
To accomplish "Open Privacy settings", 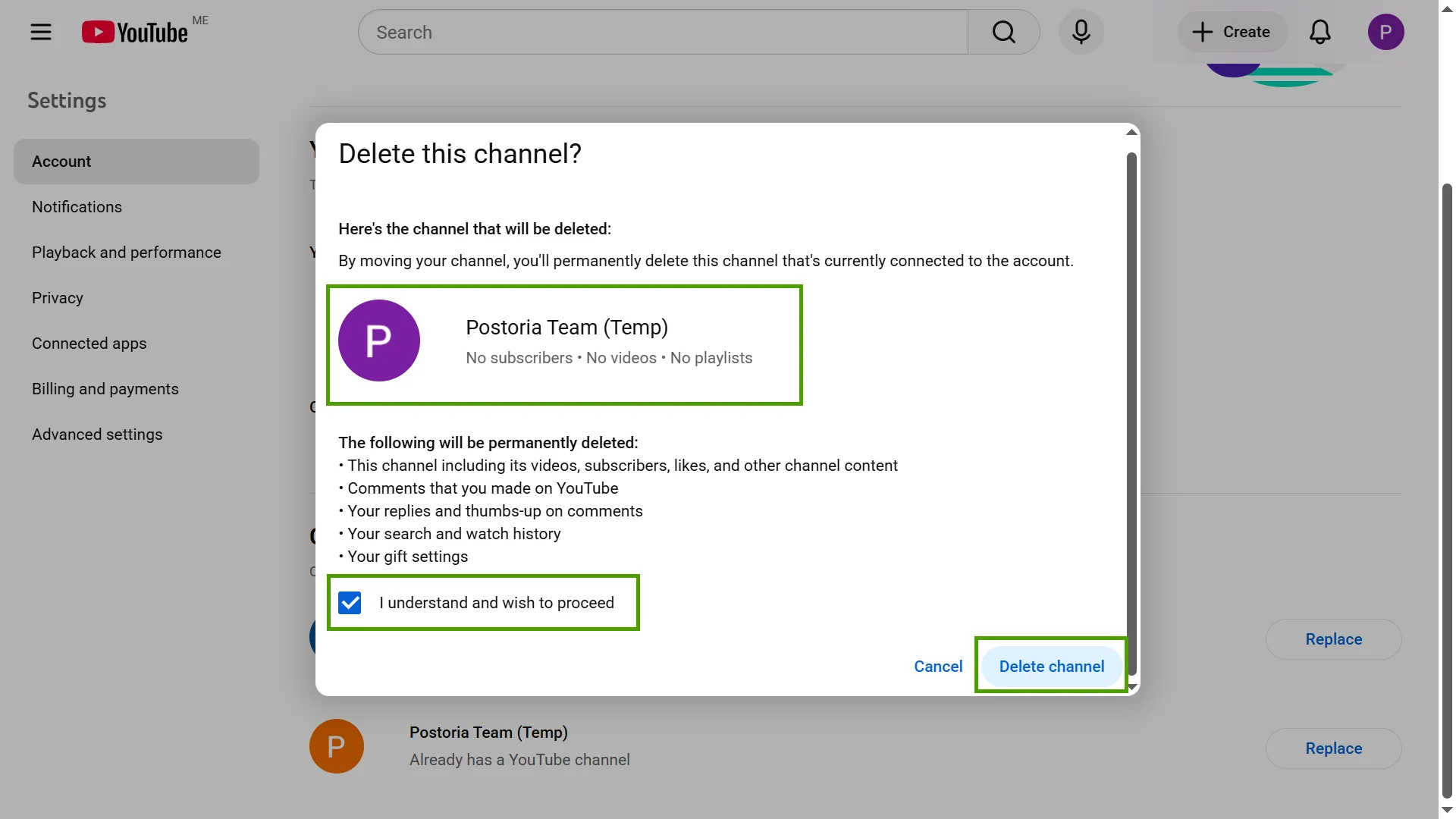I will click(57, 297).
